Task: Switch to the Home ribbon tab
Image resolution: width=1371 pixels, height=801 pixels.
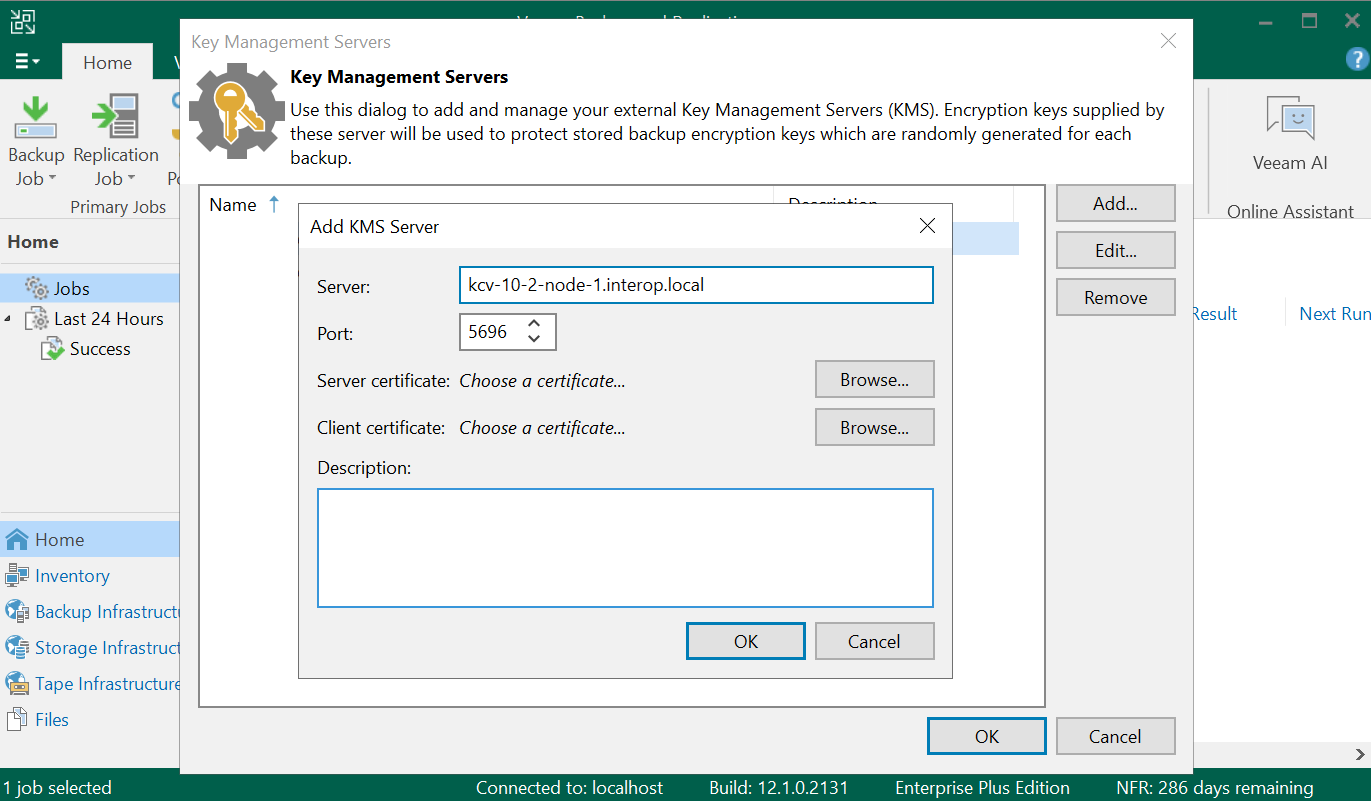Action: [x=107, y=62]
